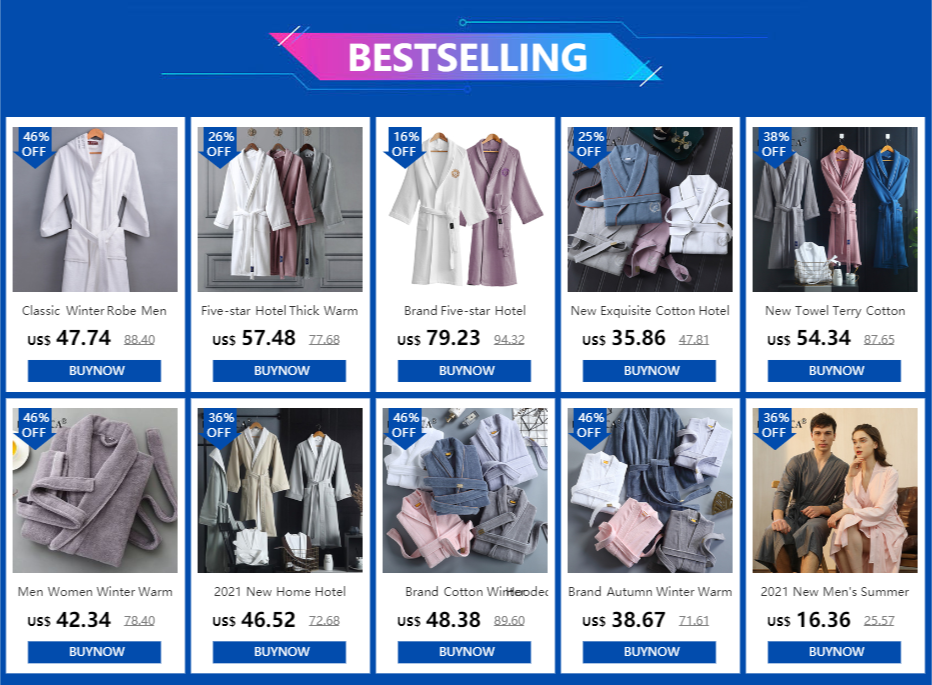This screenshot has height=685, width=932.
Task: Click 46% OFF badge on Brand Autumn Winter Warm
Action: click(590, 428)
